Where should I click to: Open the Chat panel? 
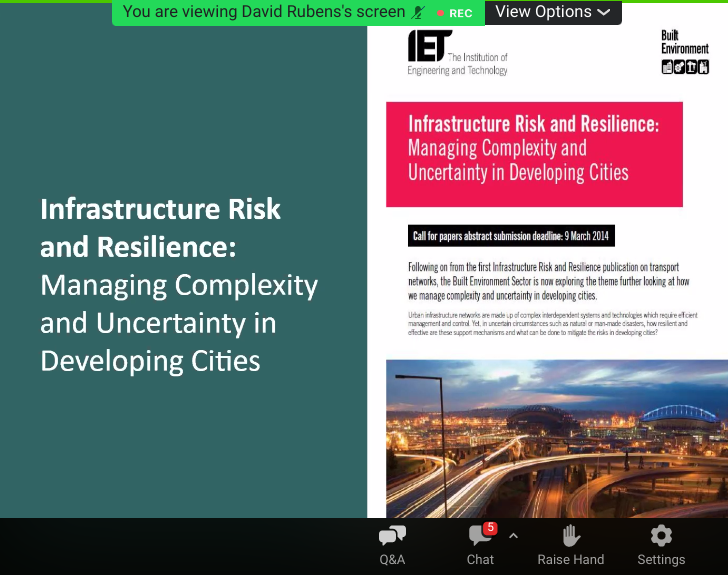point(480,545)
